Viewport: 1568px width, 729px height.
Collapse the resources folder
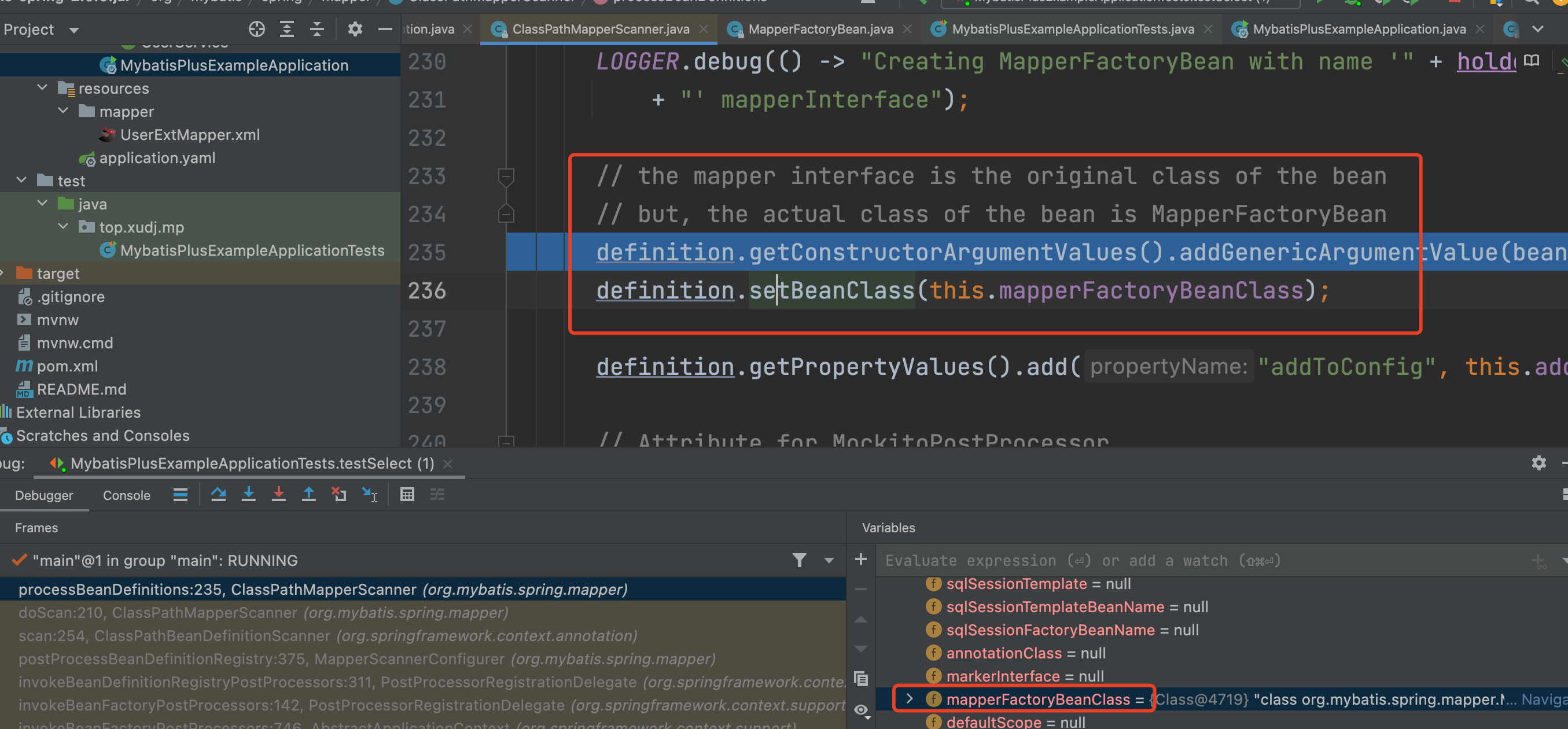[42, 87]
